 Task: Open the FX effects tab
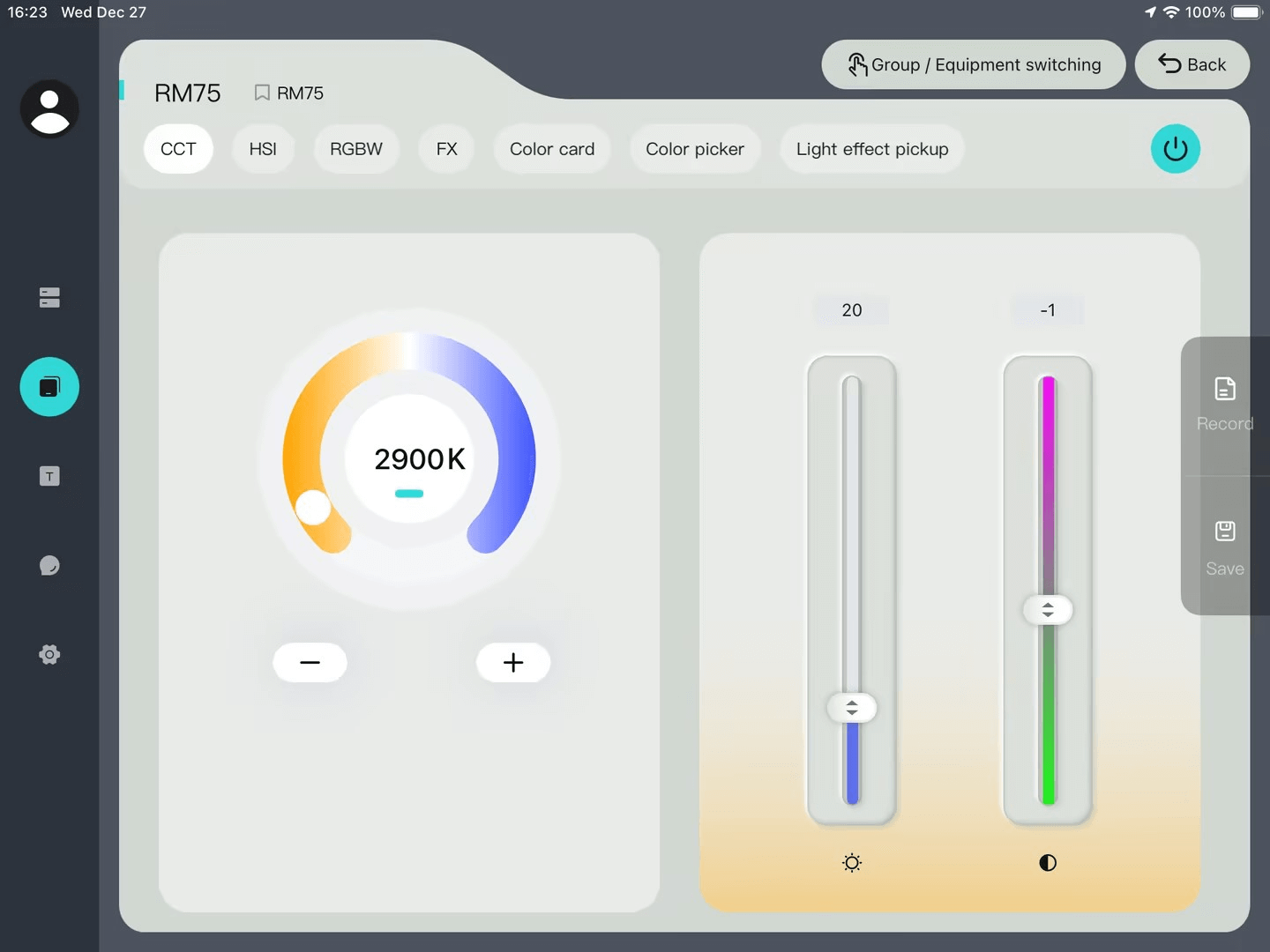click(446, 149)
